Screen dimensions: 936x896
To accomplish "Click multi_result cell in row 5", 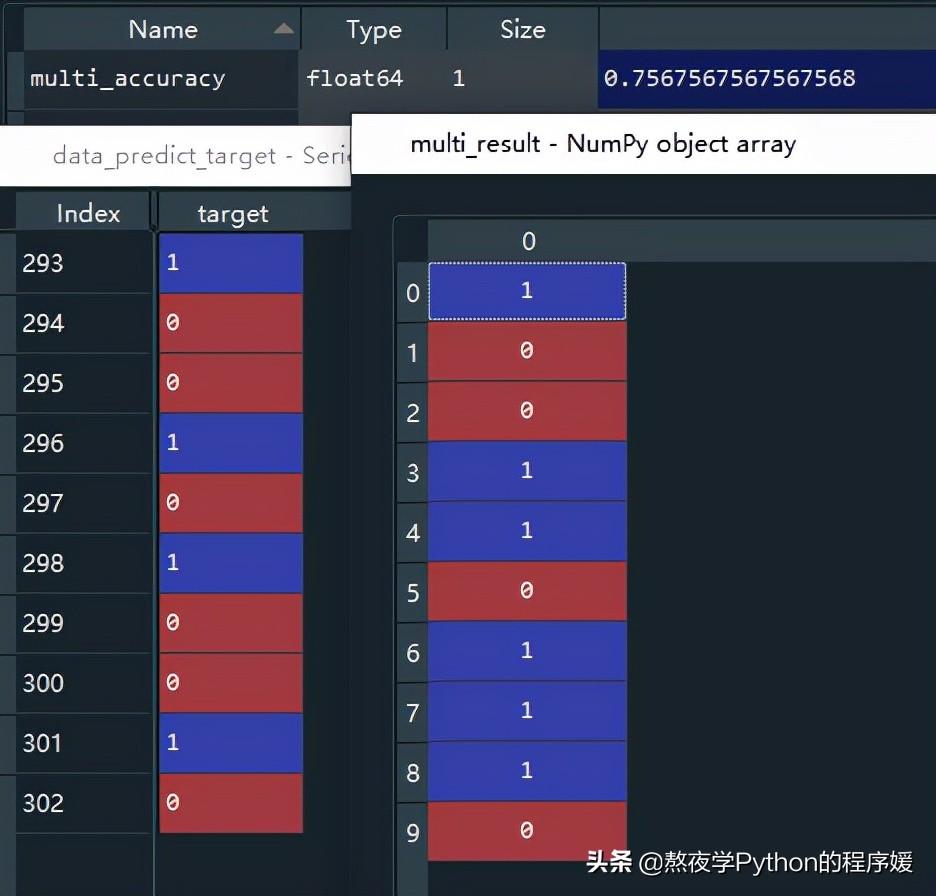I will coord(528,591).
